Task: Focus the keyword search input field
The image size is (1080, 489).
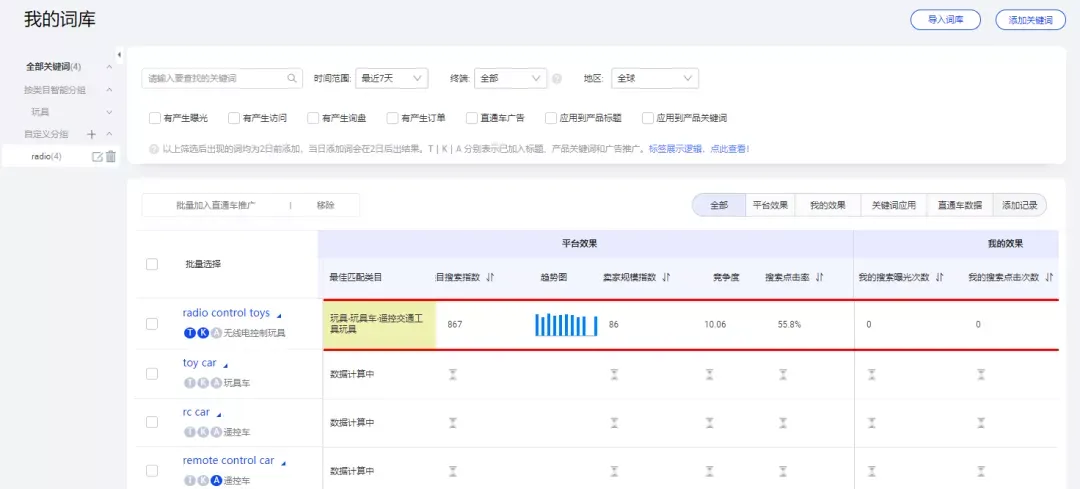Action: point(222,79)
